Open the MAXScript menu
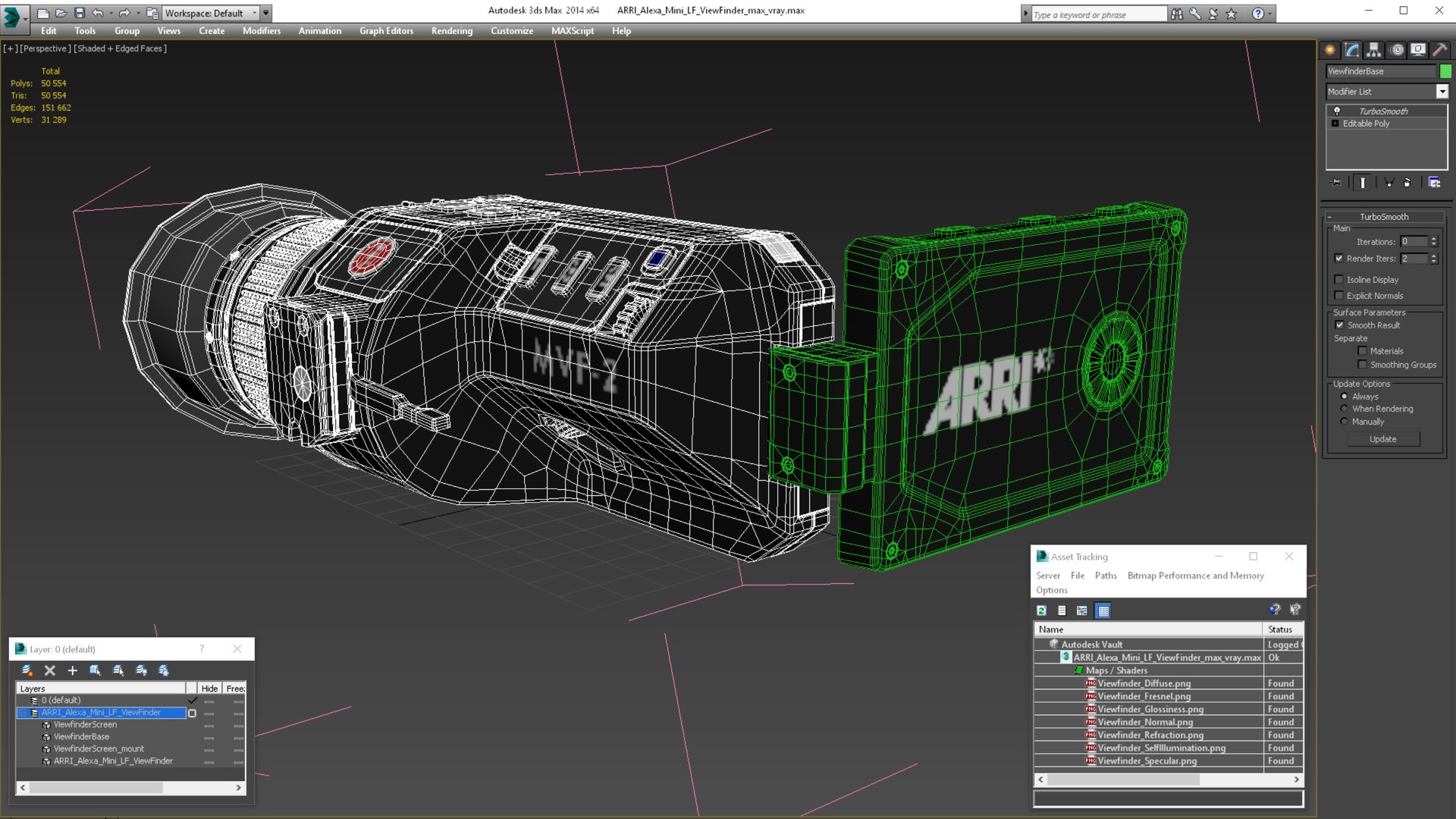 point(573,31)
